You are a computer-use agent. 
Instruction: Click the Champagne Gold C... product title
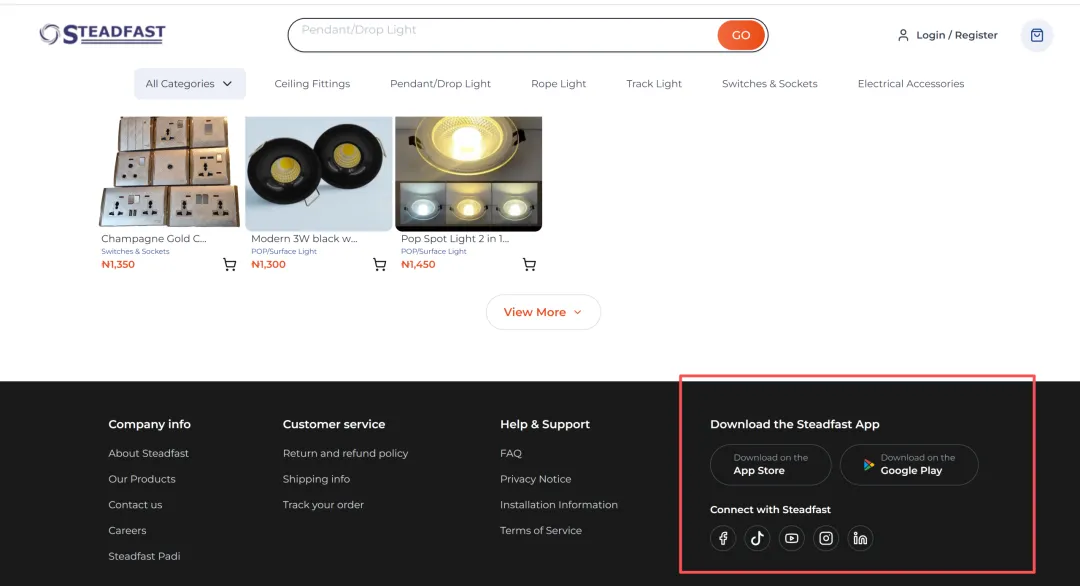154,238
